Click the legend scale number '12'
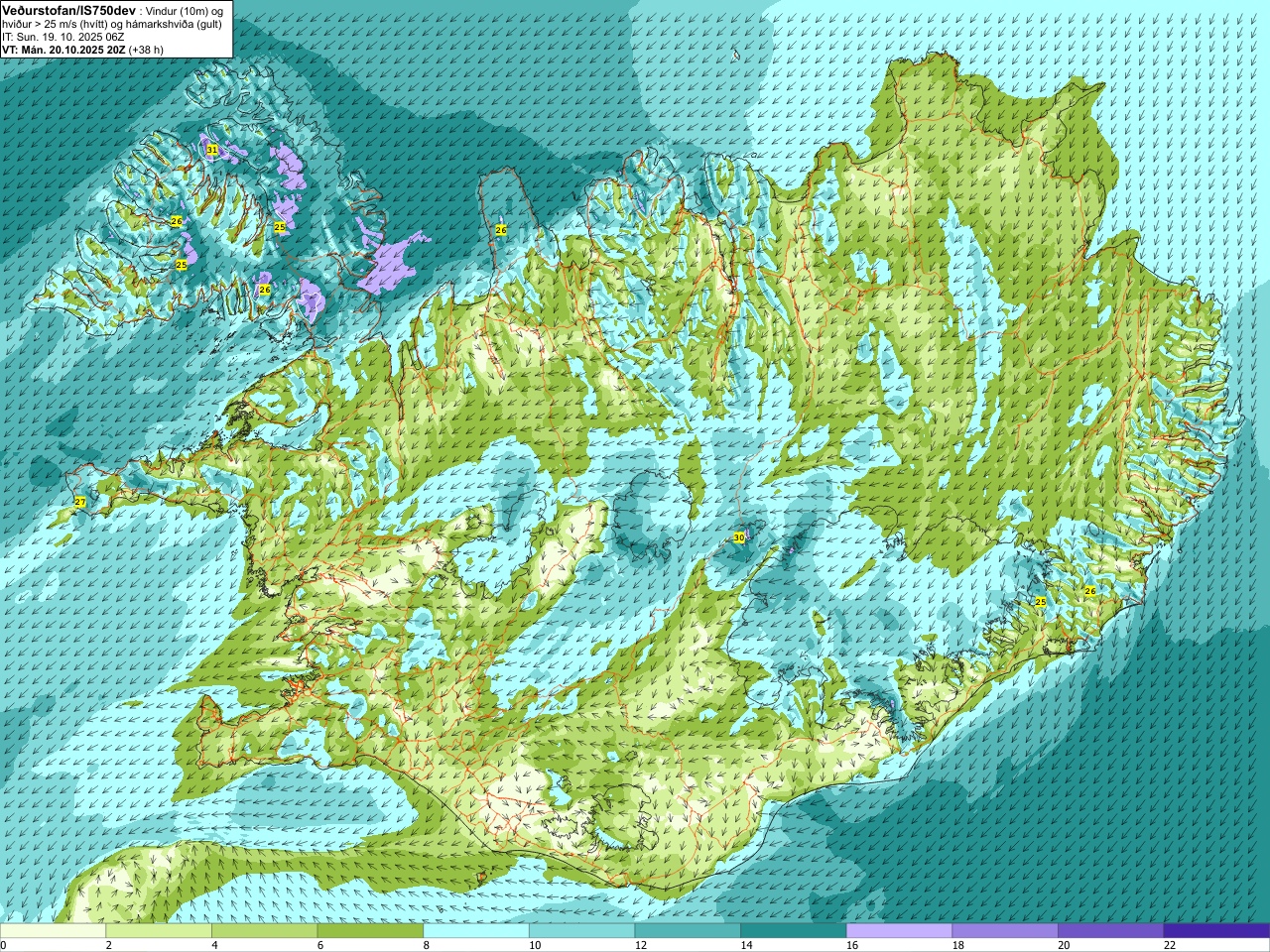The width and height of the screenshot is (1270, 952). [x=640, y=945]
